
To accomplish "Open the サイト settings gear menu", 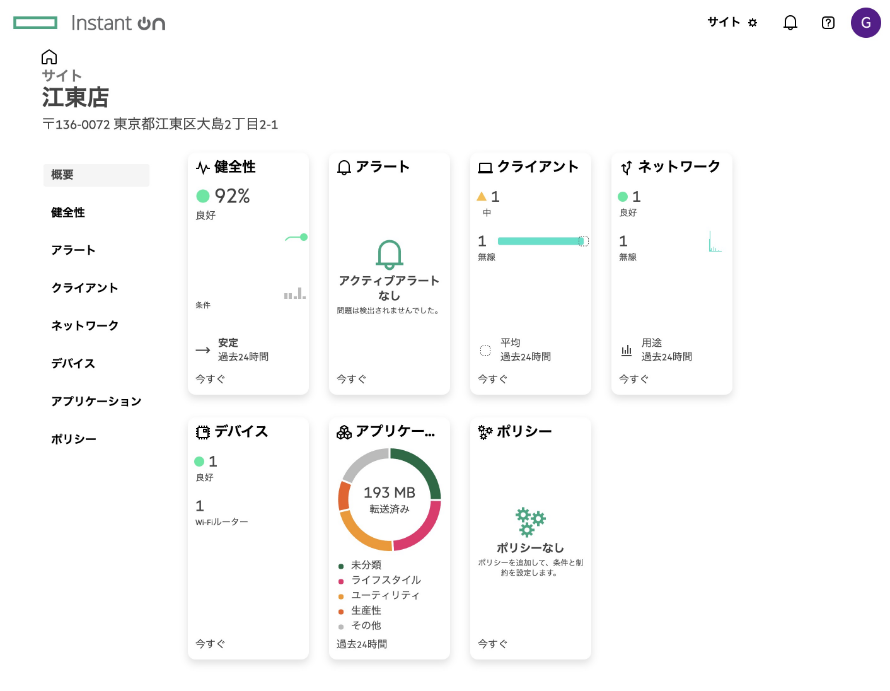I will (x=753, y=23).
